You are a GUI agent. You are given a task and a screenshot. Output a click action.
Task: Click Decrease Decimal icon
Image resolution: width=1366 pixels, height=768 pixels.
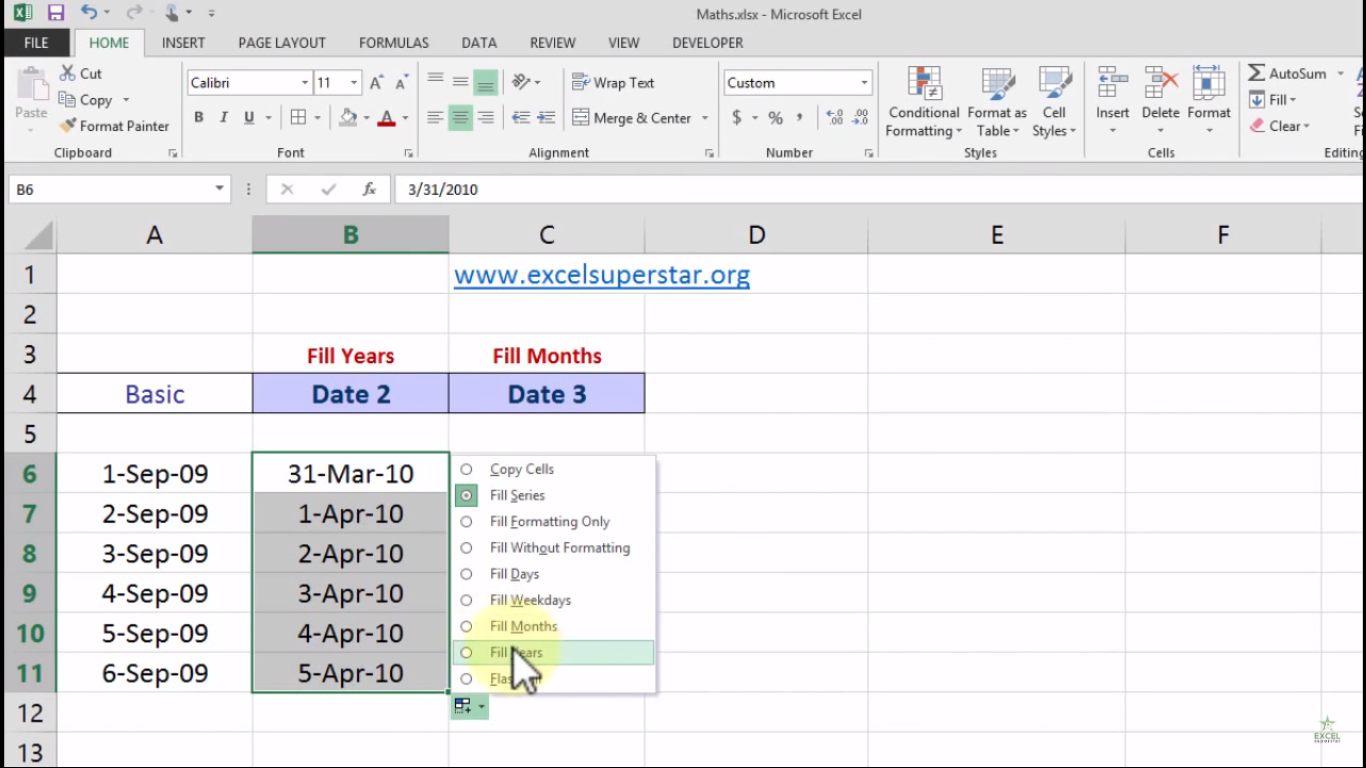click(x=860, y=117)
